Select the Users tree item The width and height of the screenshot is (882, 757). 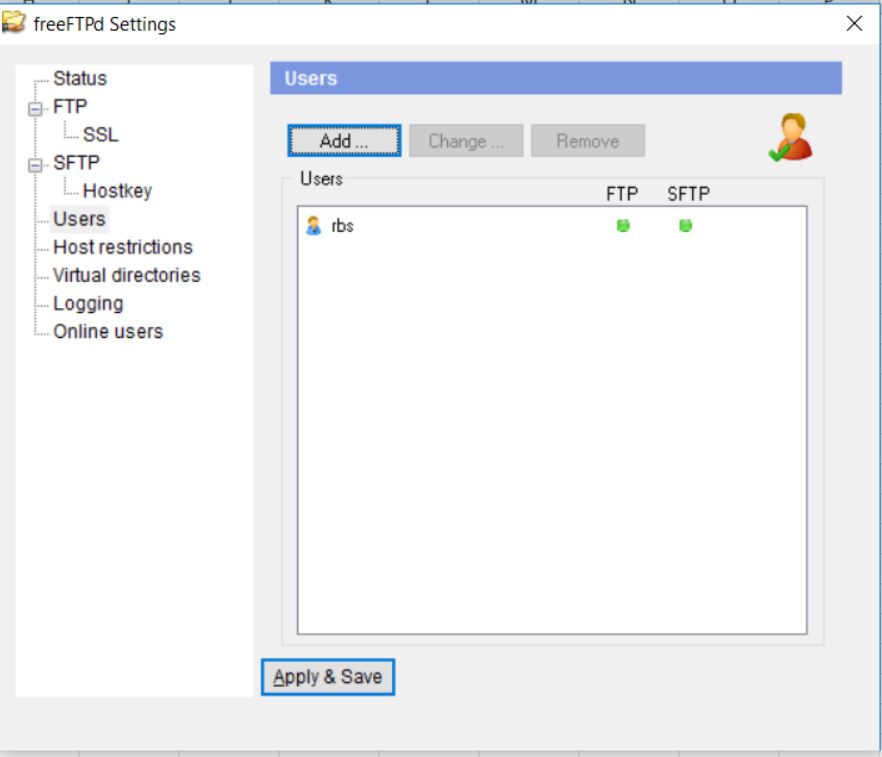(x=79, y=219)
